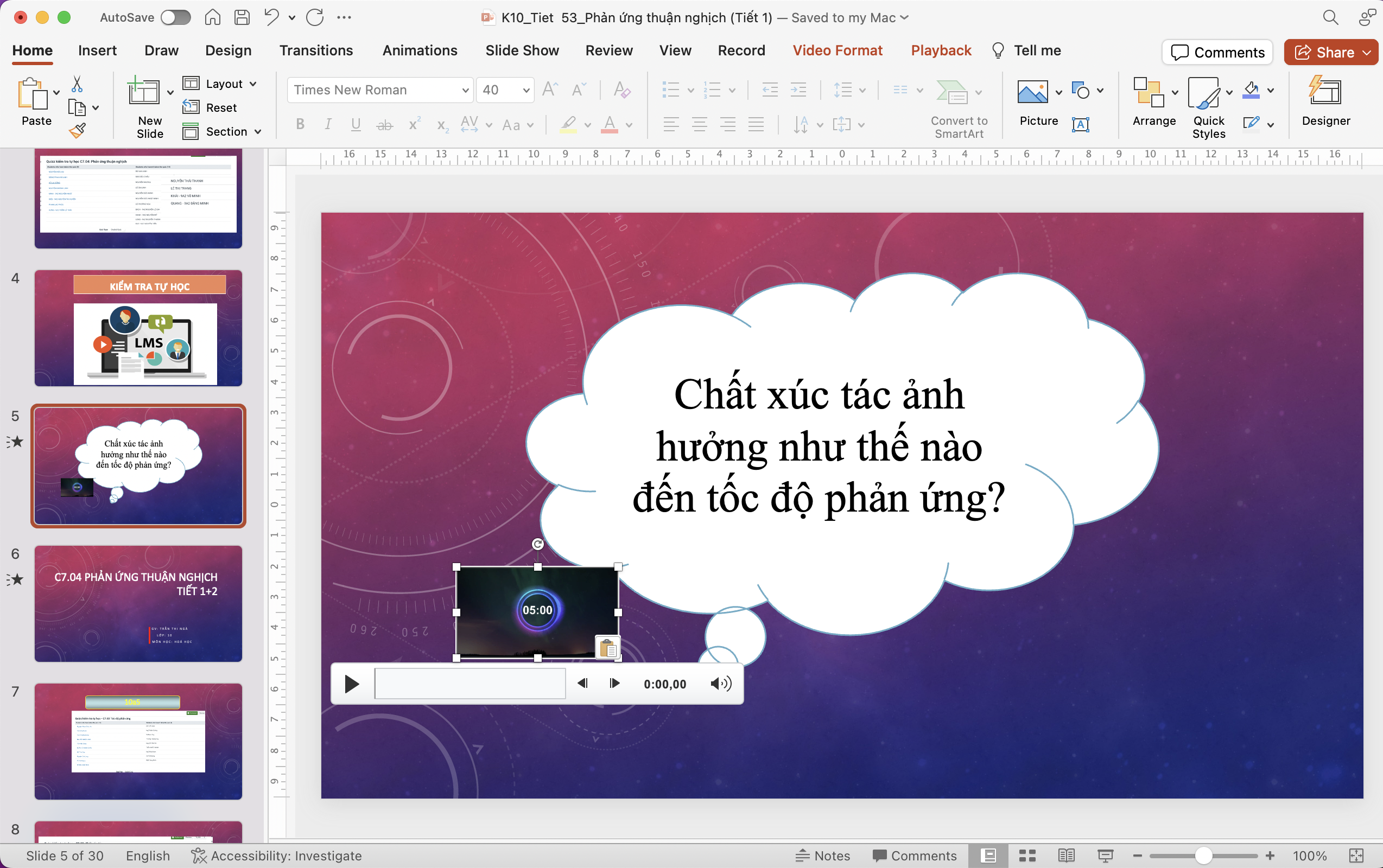Click Accessibility: Investigate status

pos(277,856)
